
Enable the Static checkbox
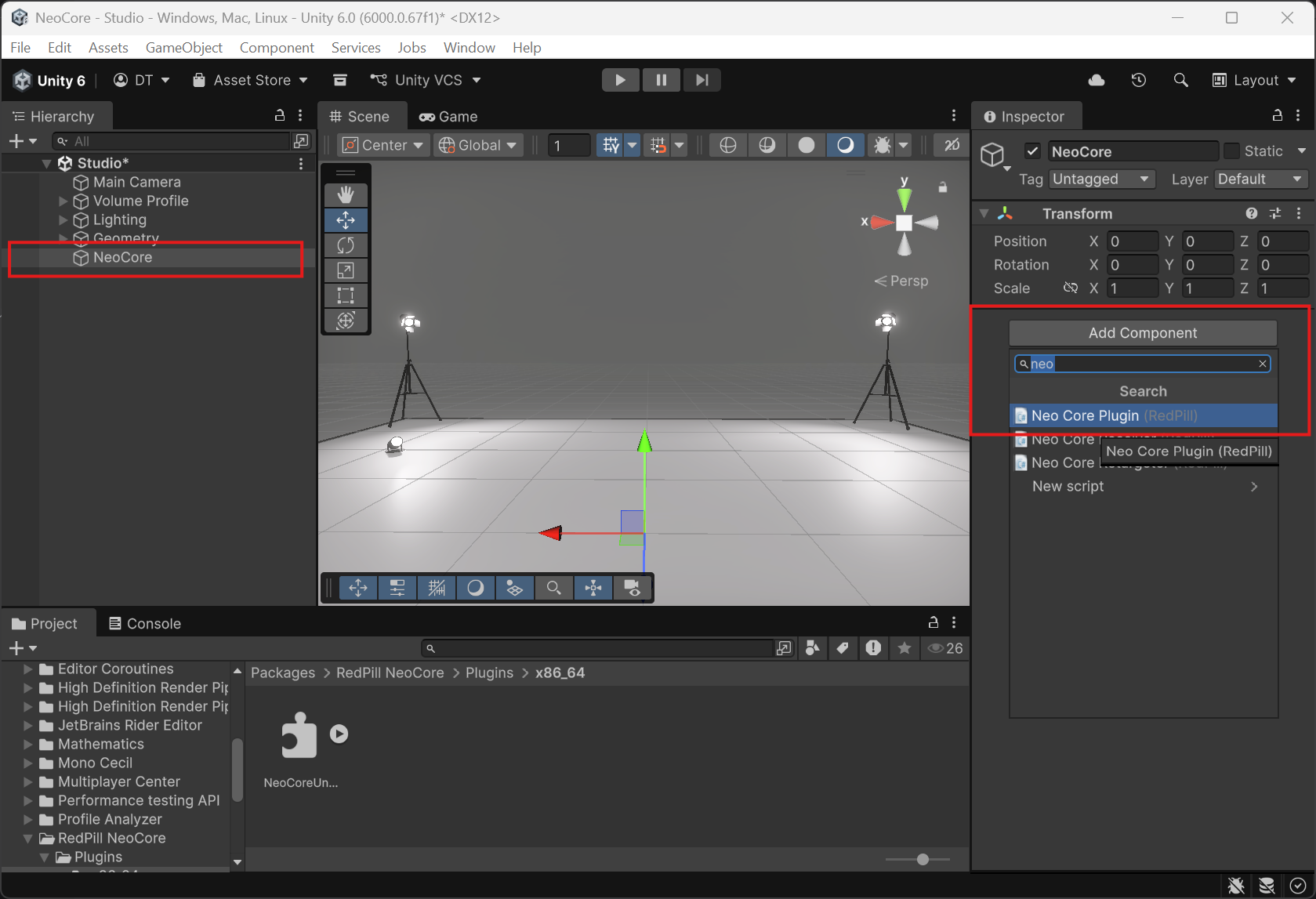[x=1231, y=150]
